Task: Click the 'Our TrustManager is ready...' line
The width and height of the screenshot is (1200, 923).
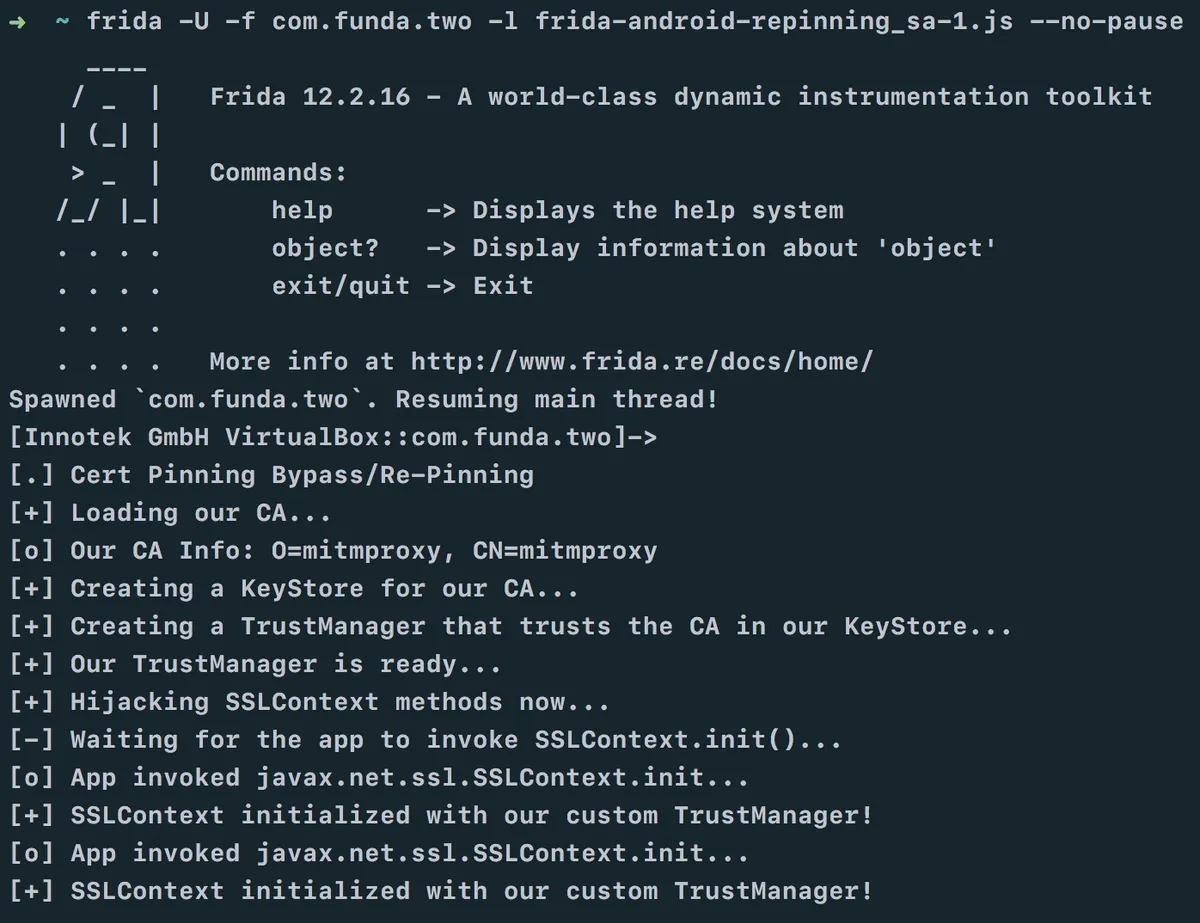Action: pyautogui.click(x=285, y=664)
